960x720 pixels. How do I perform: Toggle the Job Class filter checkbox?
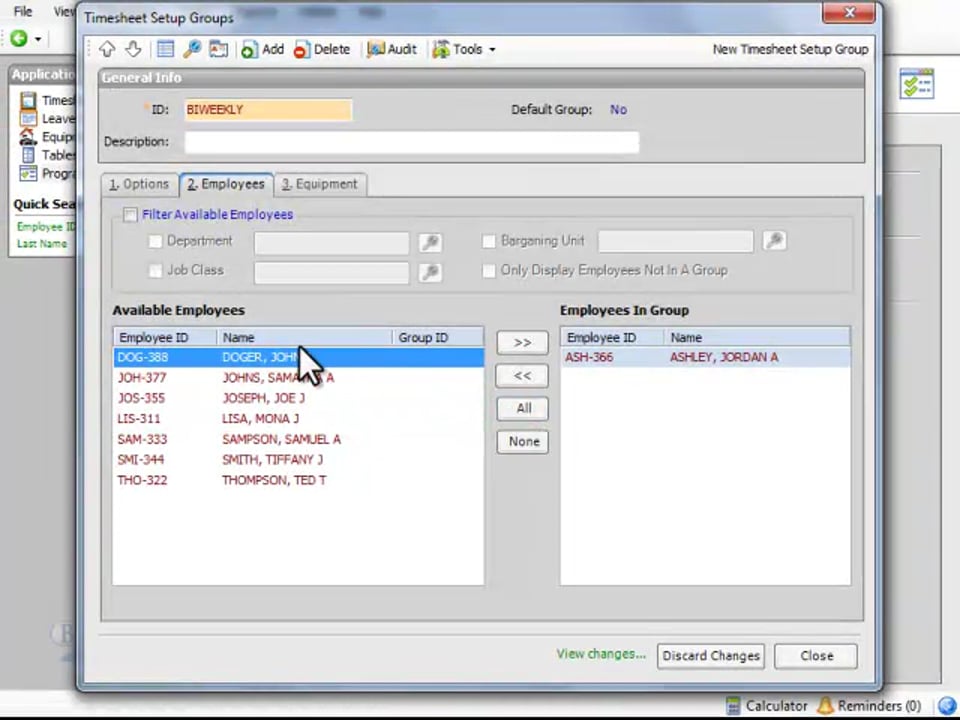tap(156, 271)
